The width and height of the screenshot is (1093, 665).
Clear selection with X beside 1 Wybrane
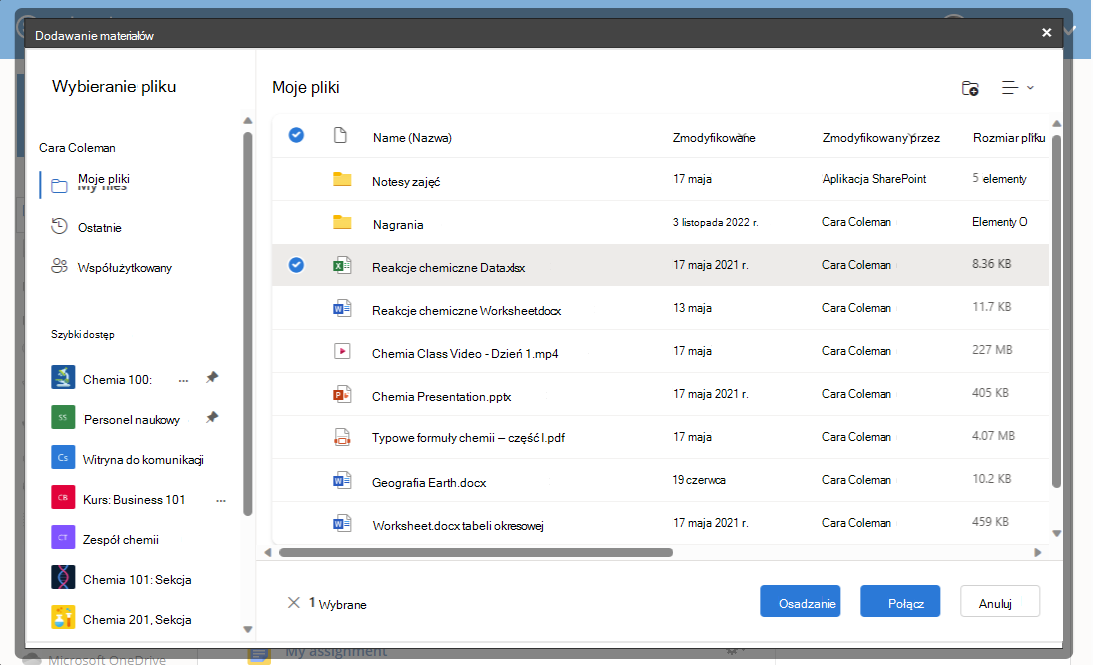(x=293, y=602)
